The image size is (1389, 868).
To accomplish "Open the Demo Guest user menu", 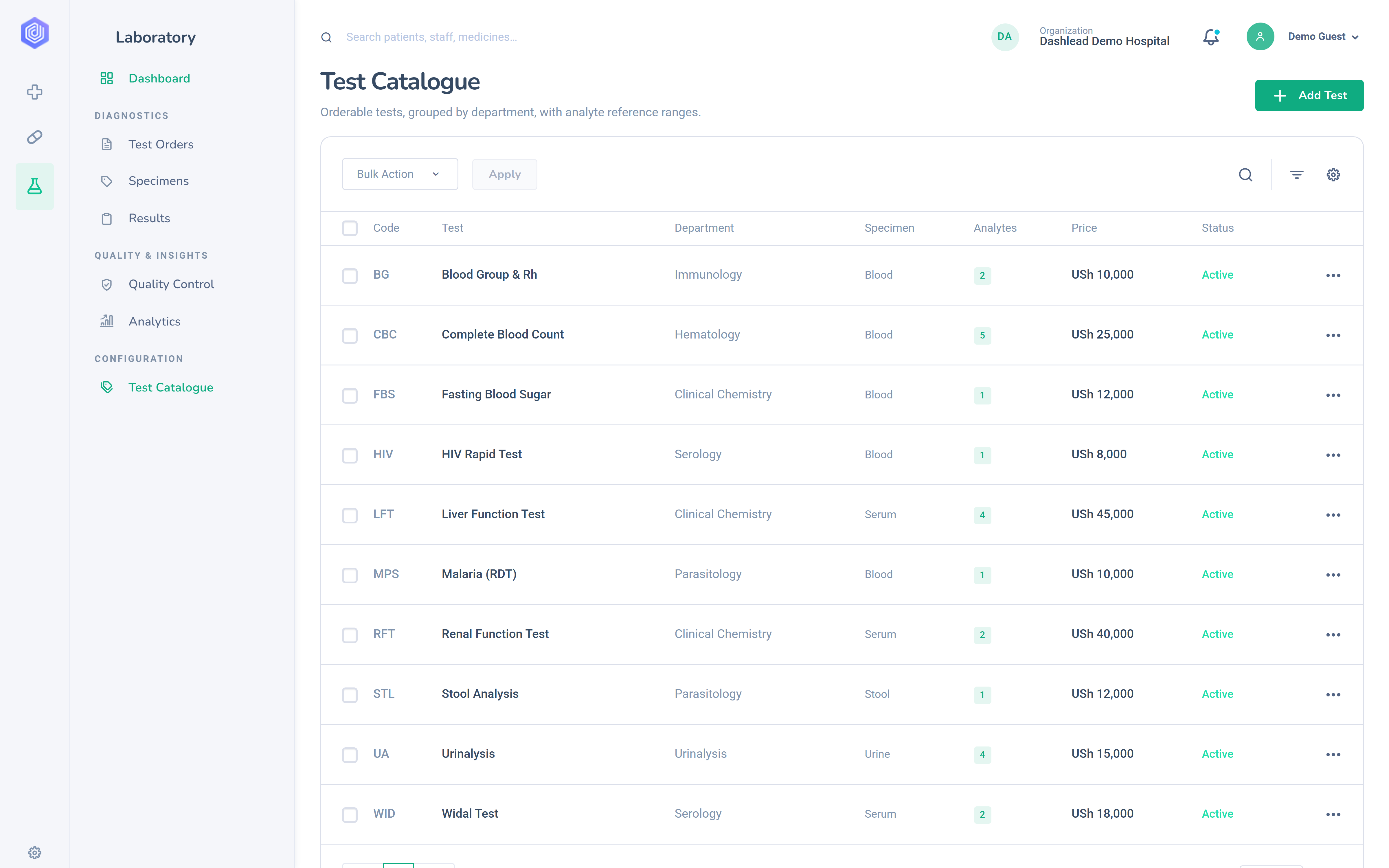I will 1323,37.
